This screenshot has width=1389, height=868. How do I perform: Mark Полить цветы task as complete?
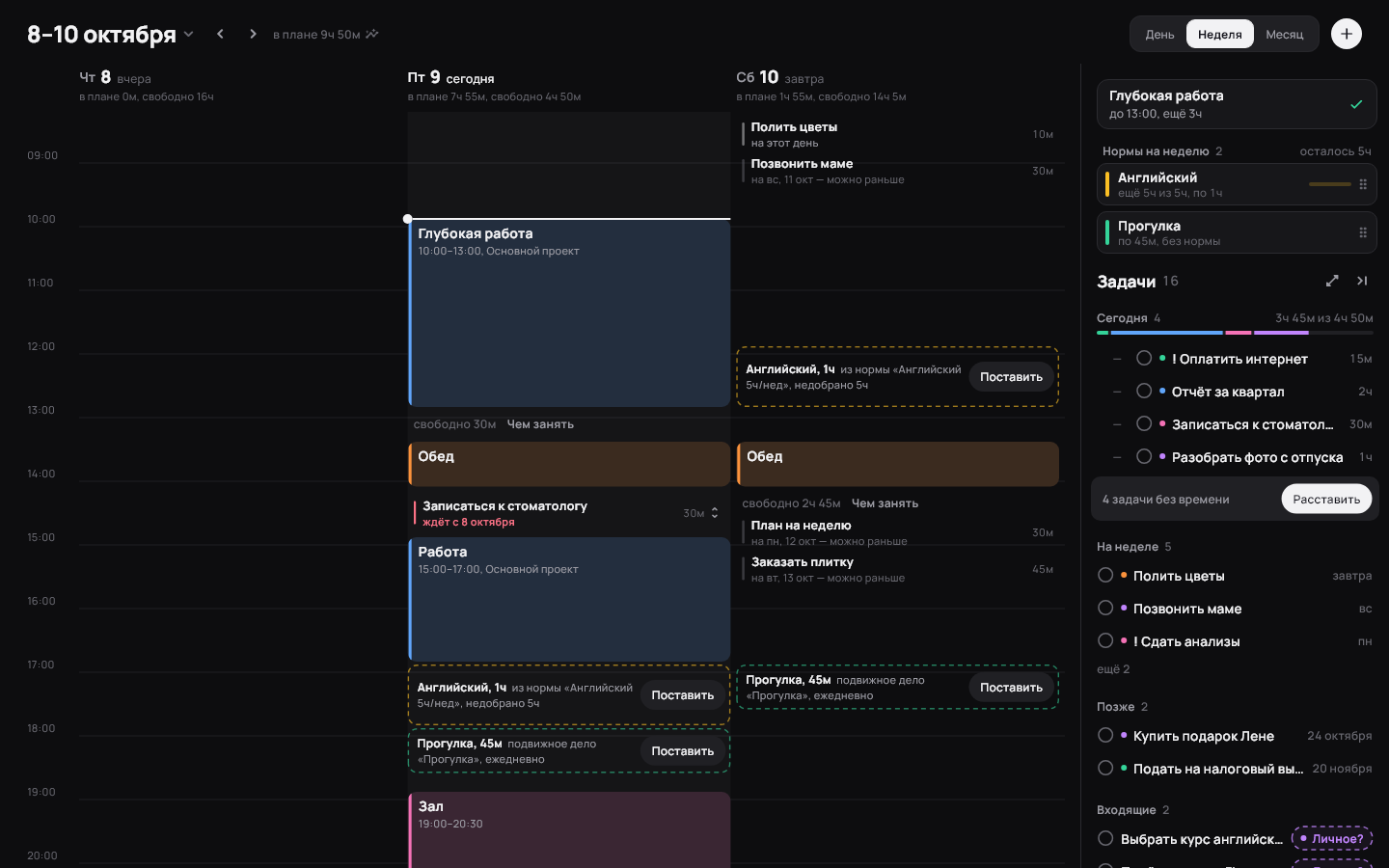point(1105,575)
